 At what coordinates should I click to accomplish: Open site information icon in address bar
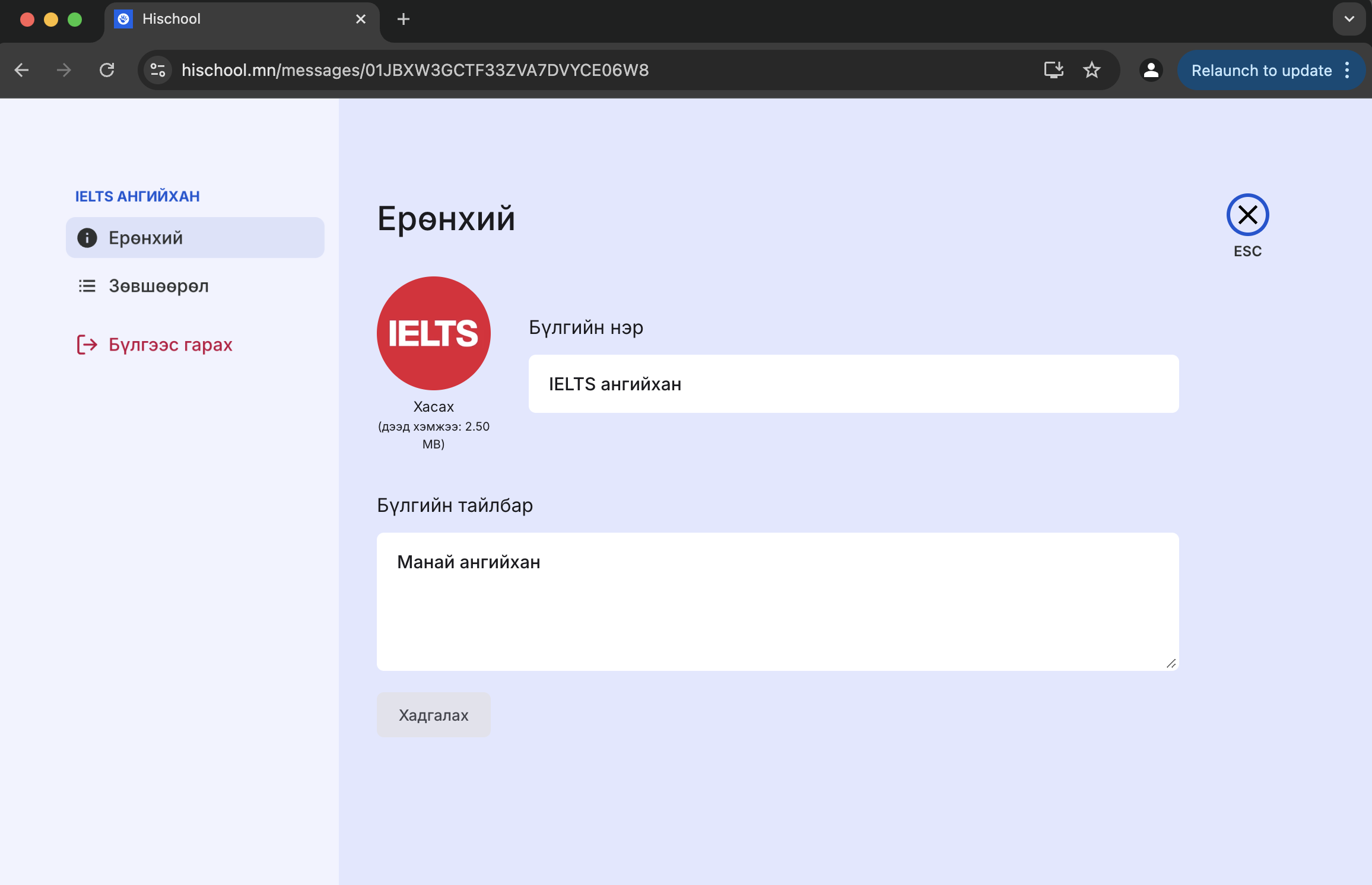(x=158, y=70)
